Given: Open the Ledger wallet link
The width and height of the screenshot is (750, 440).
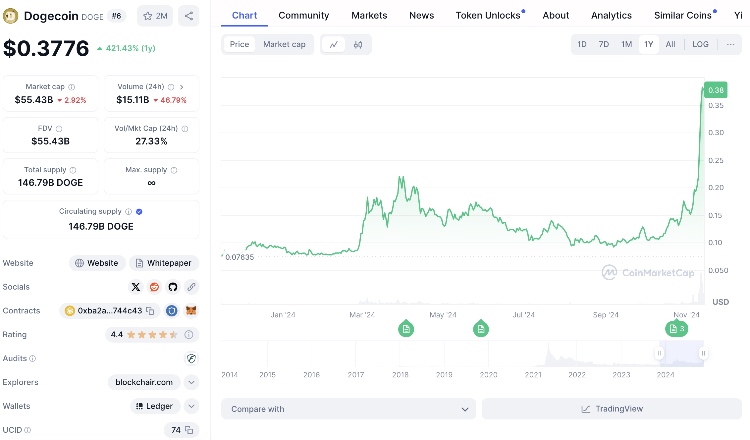Looking at the screenshot, I should [155, 406].
